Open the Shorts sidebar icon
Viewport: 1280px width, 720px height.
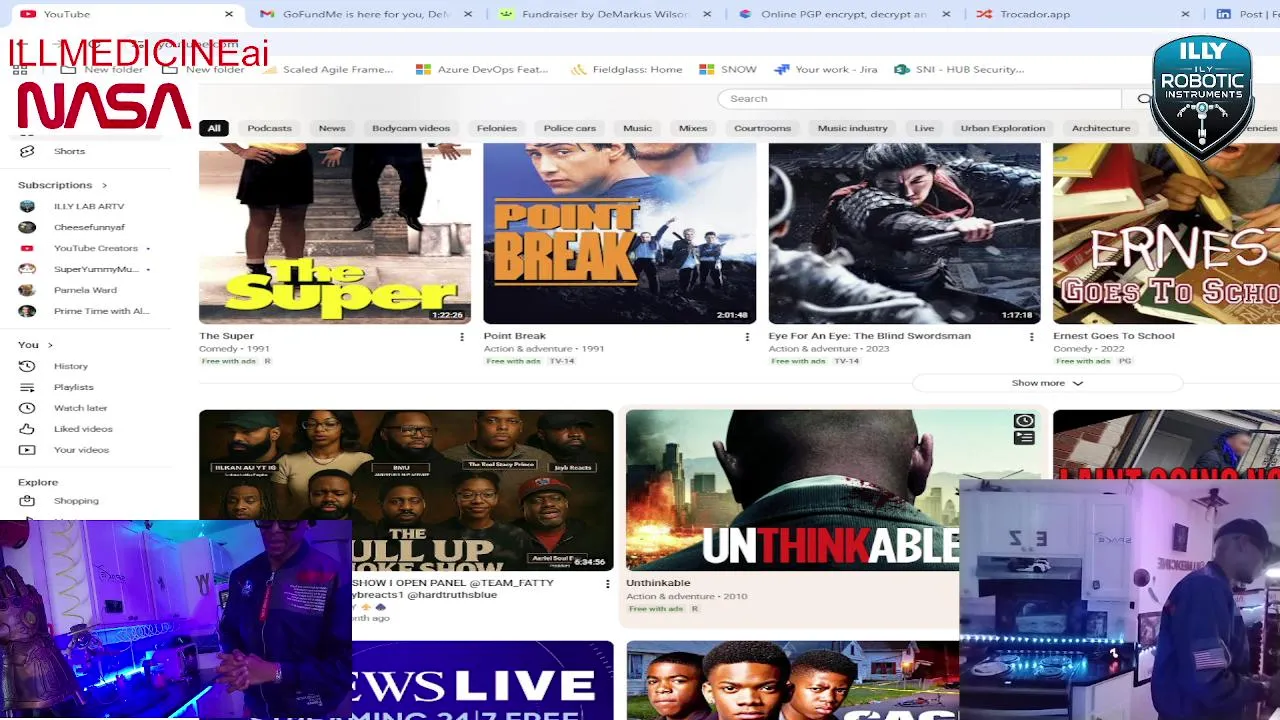(27, 151)
